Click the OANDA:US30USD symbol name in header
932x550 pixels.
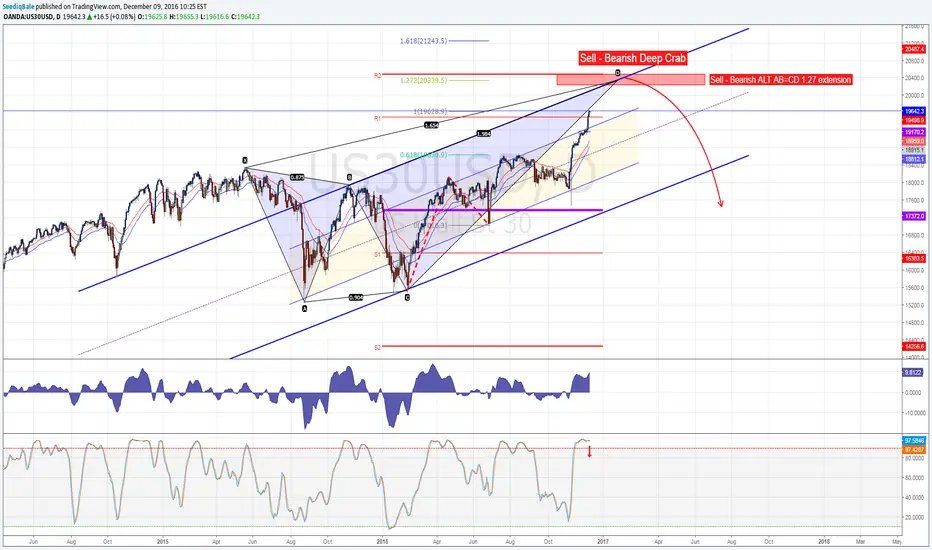[x=27, y=17]
